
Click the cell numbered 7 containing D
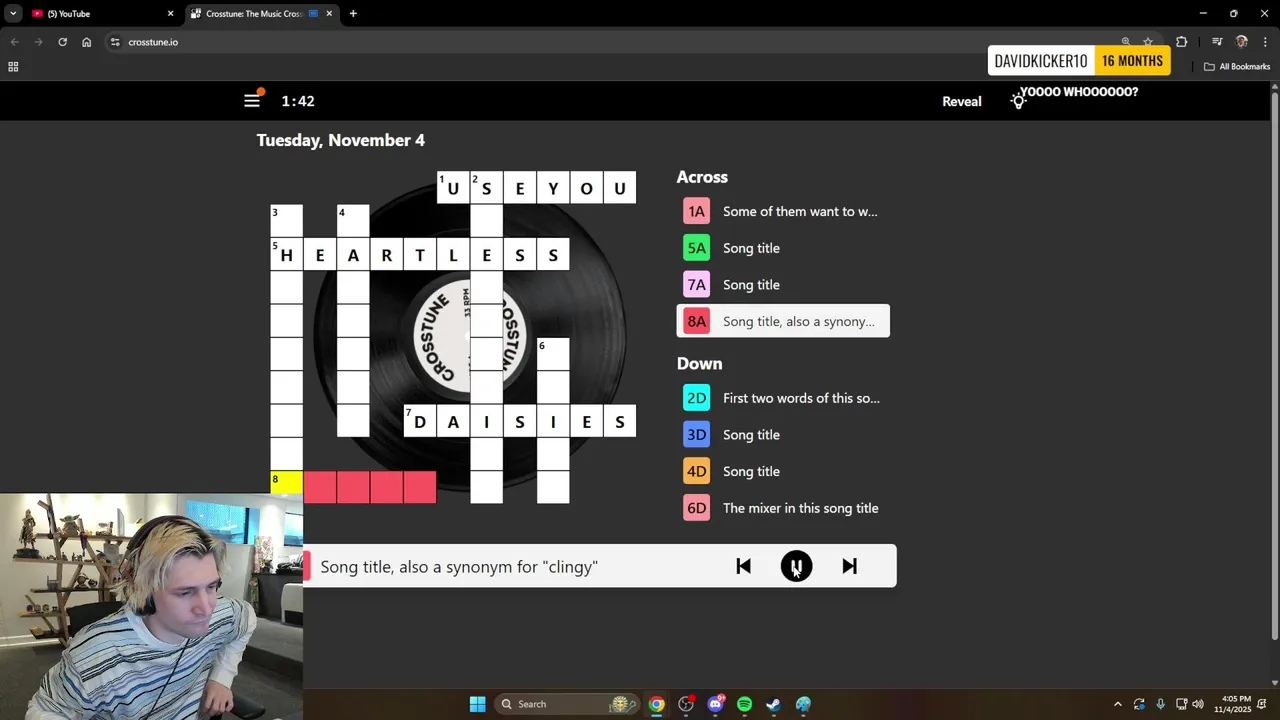click(420, 421)
